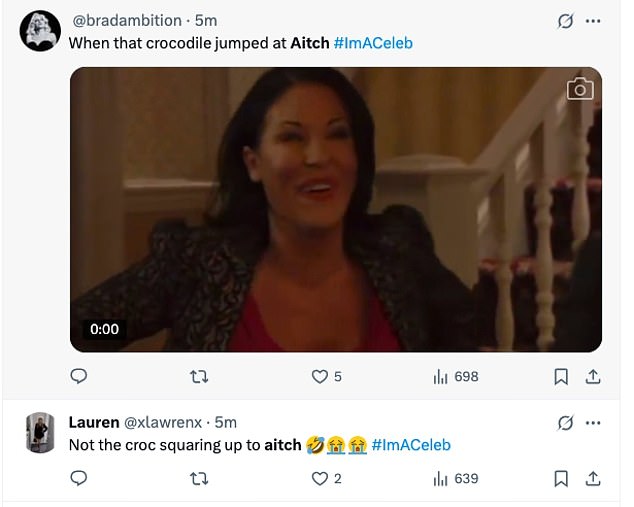
Task: Open #ImACeleb hashtag in Lauren's tweet
Action: (x=410, y=445)
